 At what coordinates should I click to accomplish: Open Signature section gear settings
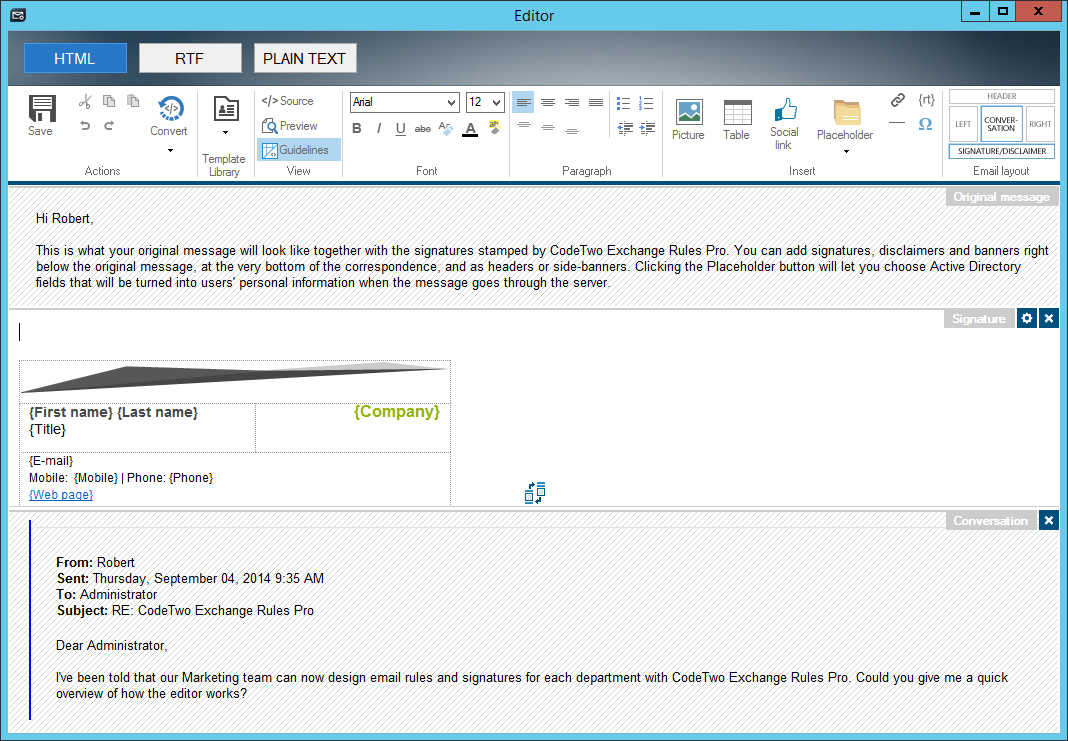(1027, 318)
